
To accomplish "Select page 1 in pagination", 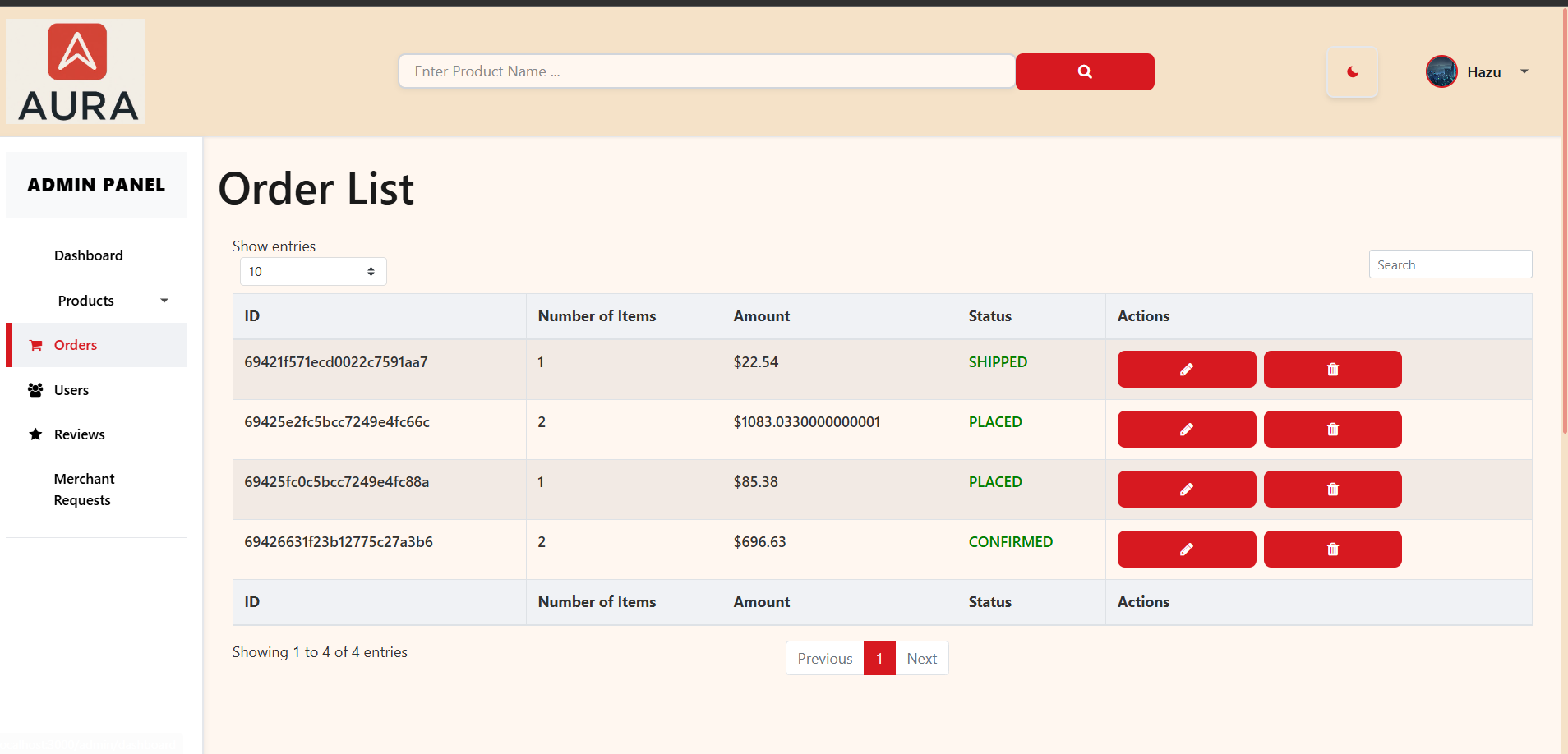I will click(879, 659).
